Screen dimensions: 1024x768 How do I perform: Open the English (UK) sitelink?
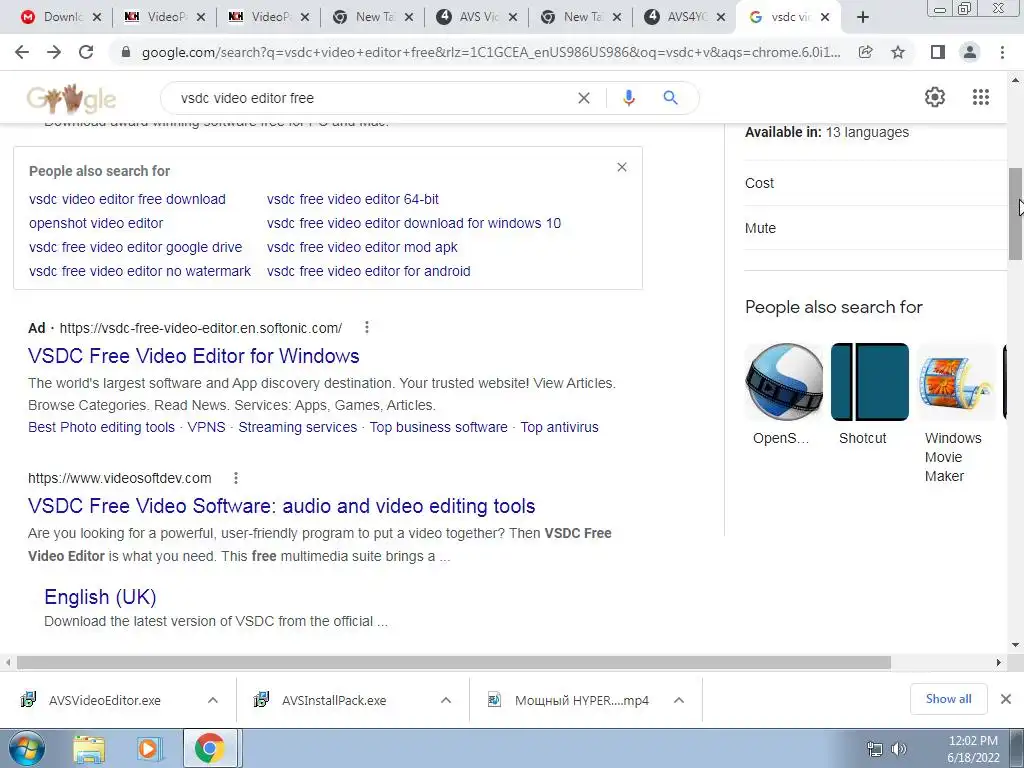pyautogui.click(x=100, y=597)
